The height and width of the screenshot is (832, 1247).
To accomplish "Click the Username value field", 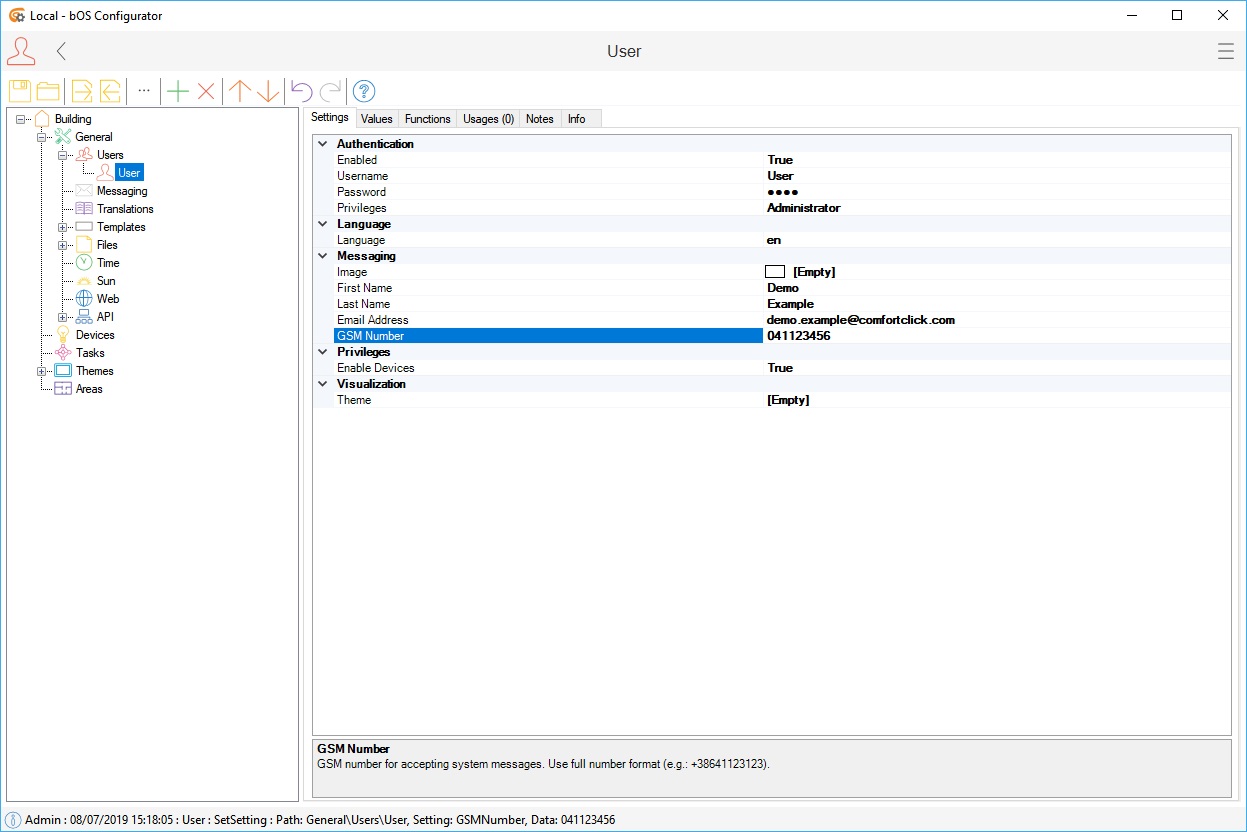I will point(997,176).
